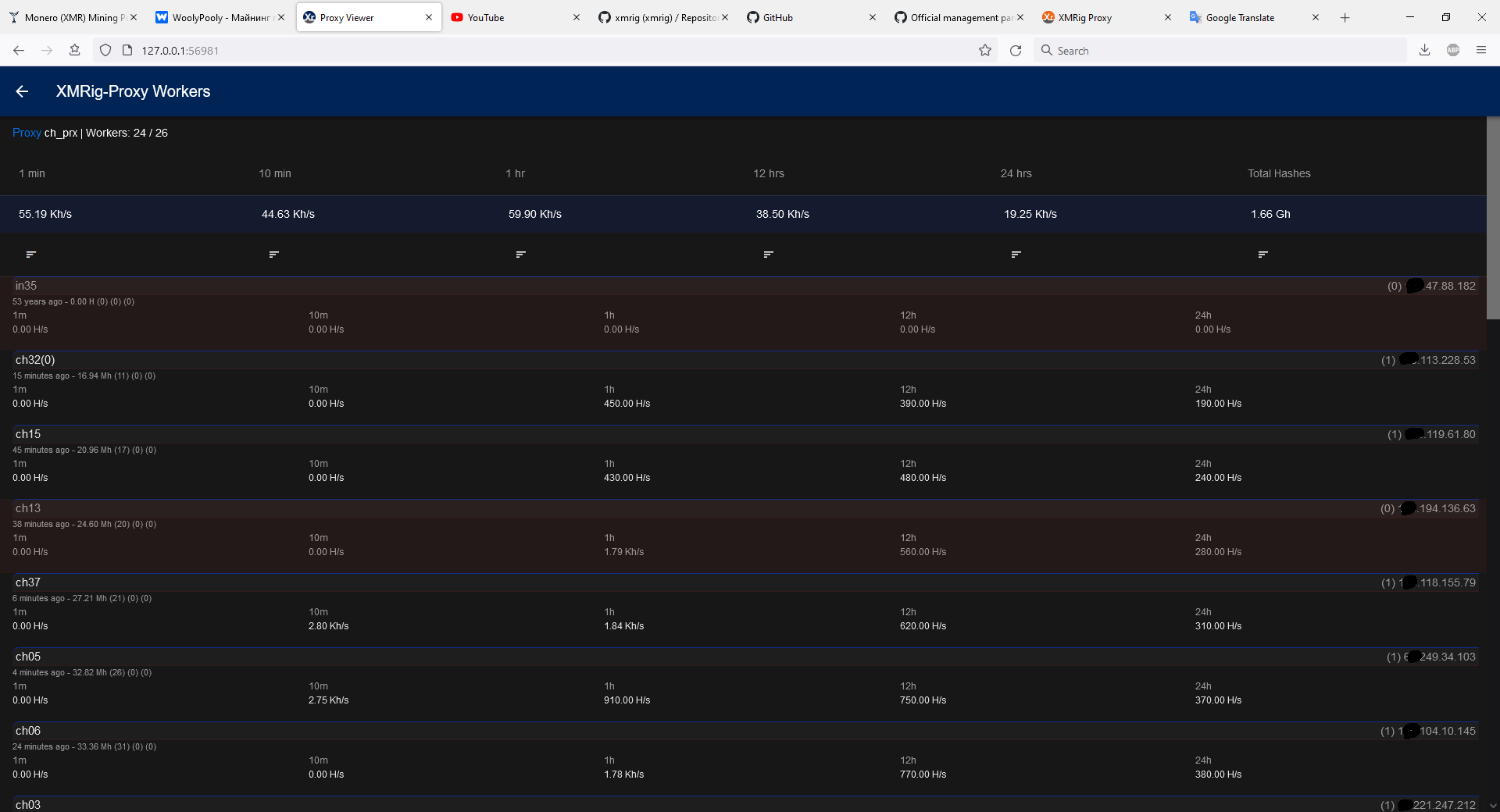This screenshot has height=812, width=1500.
Task: Open the browser Downloads icon
Action: point(1424,50)
